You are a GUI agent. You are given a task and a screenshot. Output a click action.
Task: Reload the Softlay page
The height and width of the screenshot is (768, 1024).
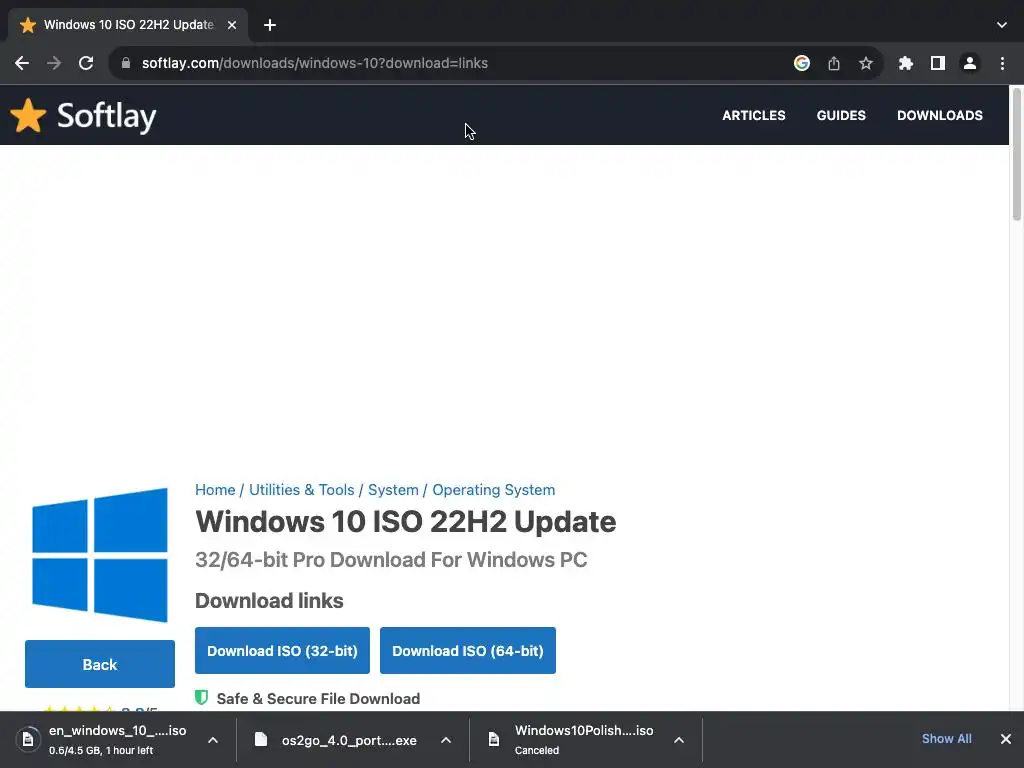[86, 63]
